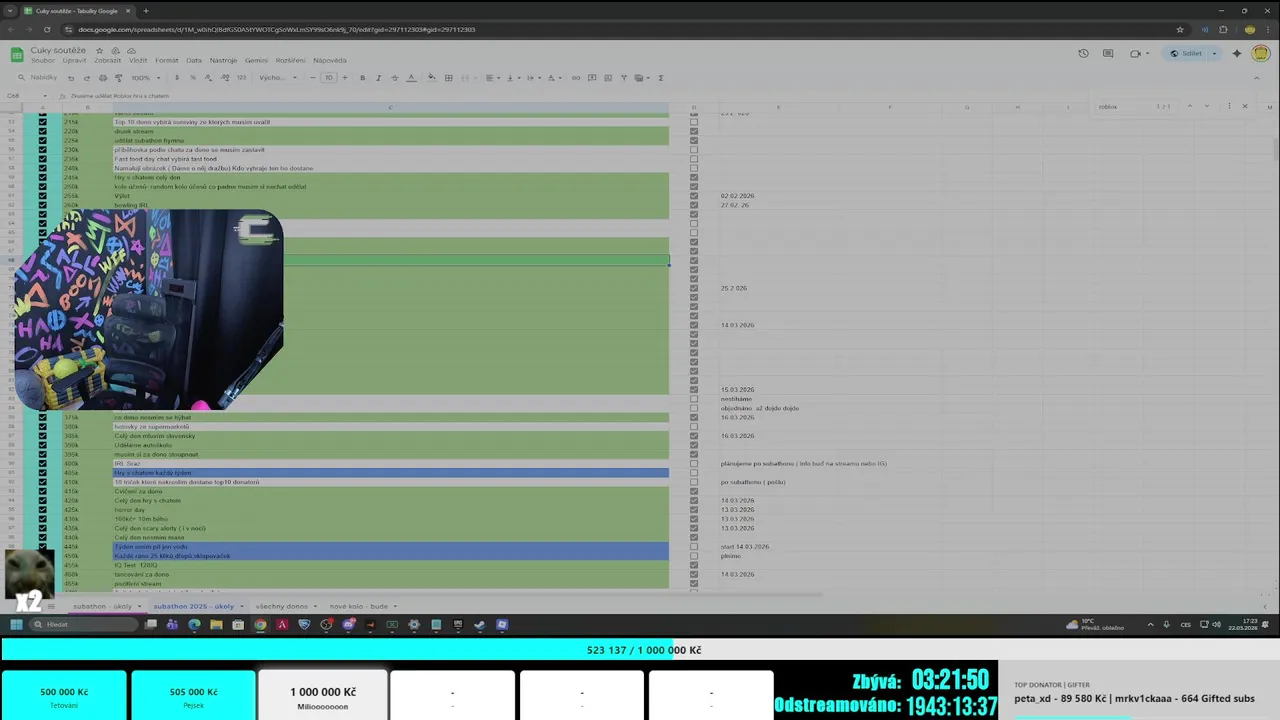
Task: Open horizontal align dropdown
Action: pos(492,78)
